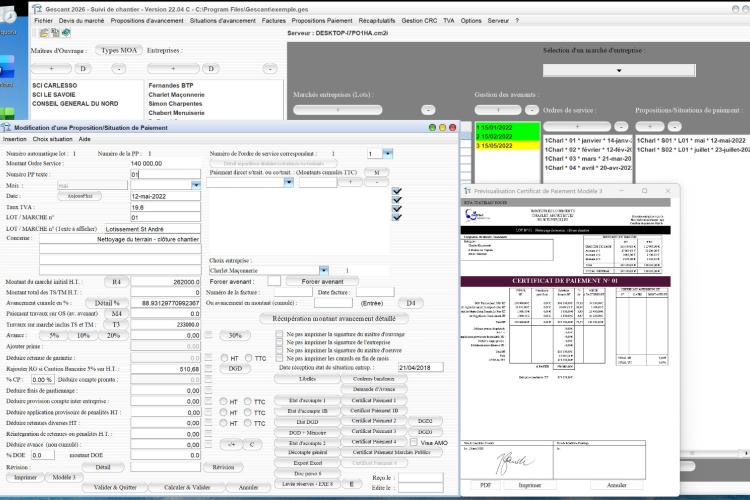Toggle the small Forcer avenant checkbox
This screenshot has width=750, height=500.
point(274,281)
